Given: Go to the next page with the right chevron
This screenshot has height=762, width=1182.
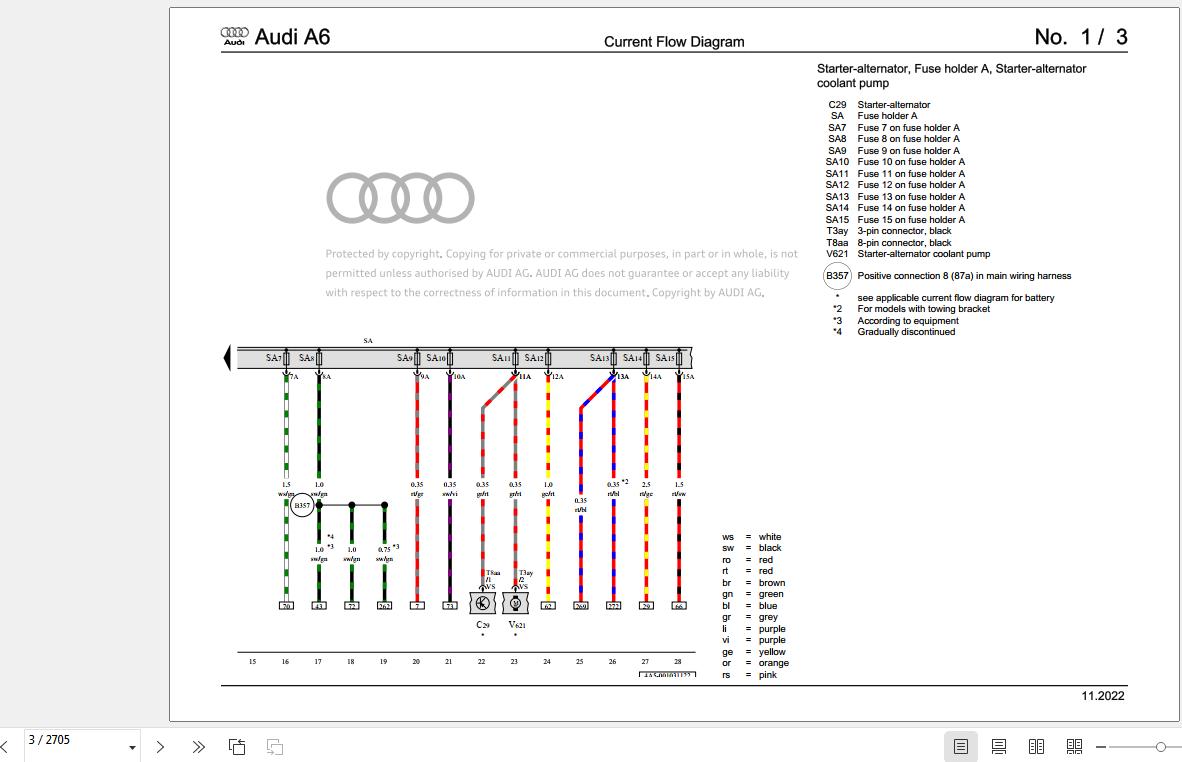Looking at the screenshot, I should pyautogui.click(x=160, y=747).
